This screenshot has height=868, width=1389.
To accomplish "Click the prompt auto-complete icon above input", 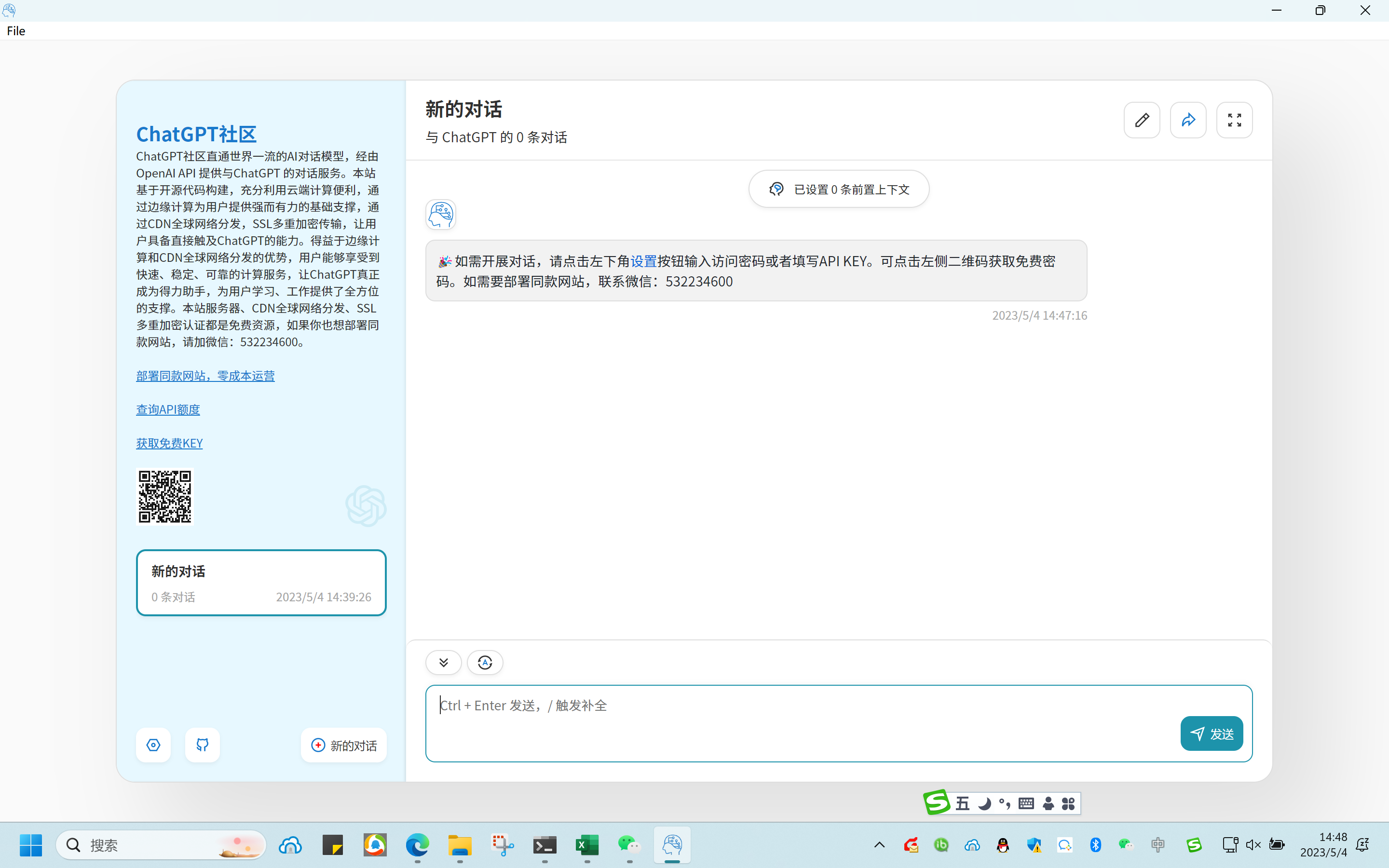I will point(485,663).
